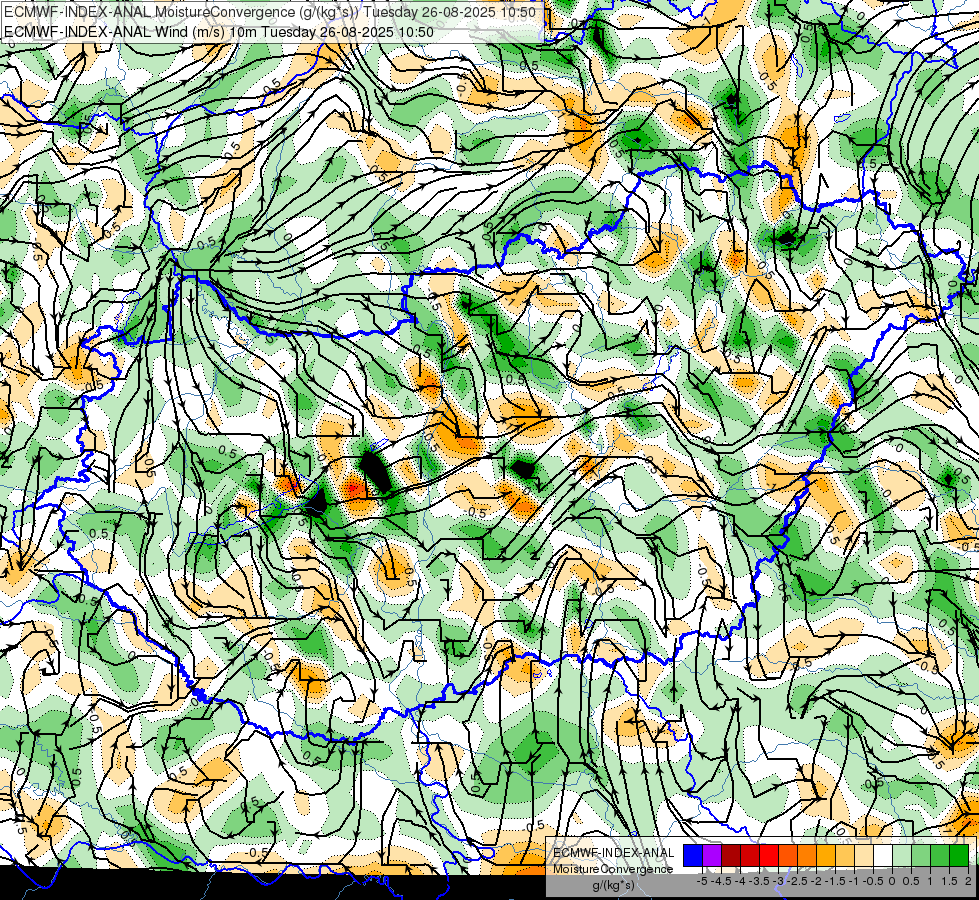Viewport: 979px width, 900px height.
Task: Click the legend's ECMWF-INDEX-ANAL label
Action: [x=613, y=853]
